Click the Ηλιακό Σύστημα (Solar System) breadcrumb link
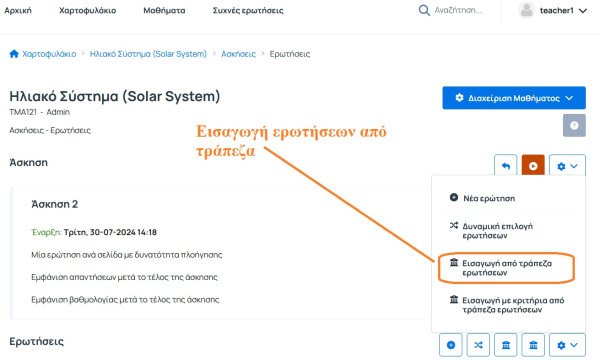 tap(148, 54)
